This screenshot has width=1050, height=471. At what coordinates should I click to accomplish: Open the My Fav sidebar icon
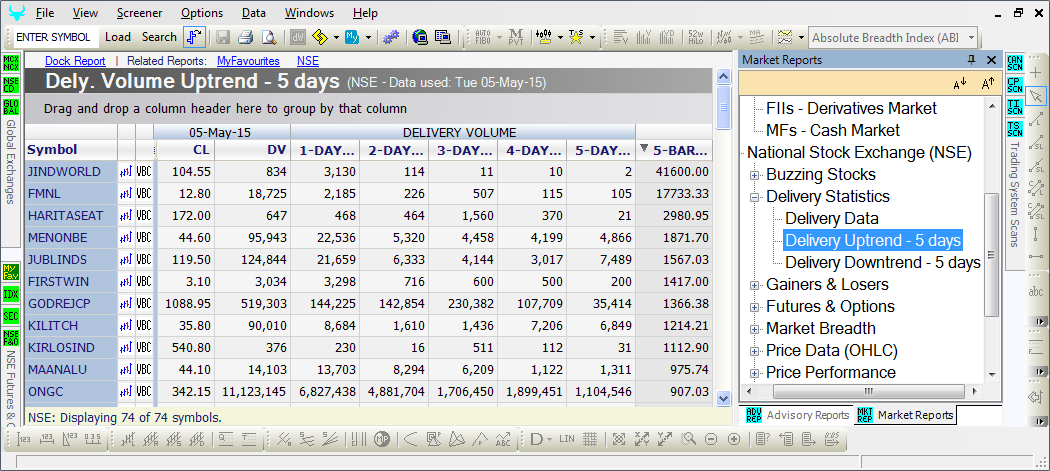click(11, 272)
